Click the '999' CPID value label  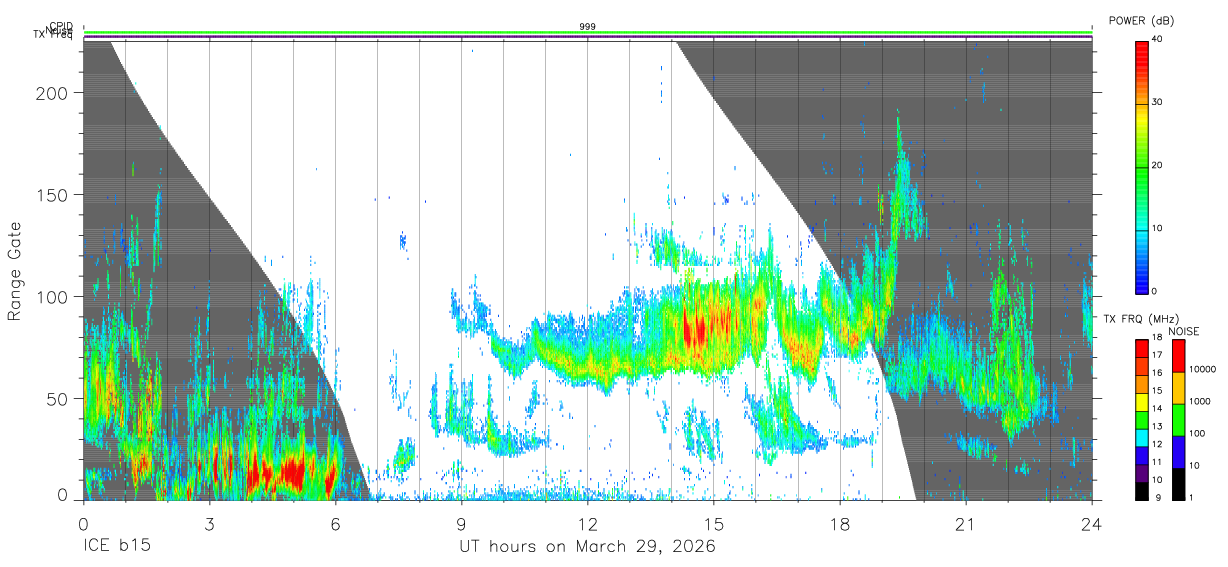pos(587,27)
